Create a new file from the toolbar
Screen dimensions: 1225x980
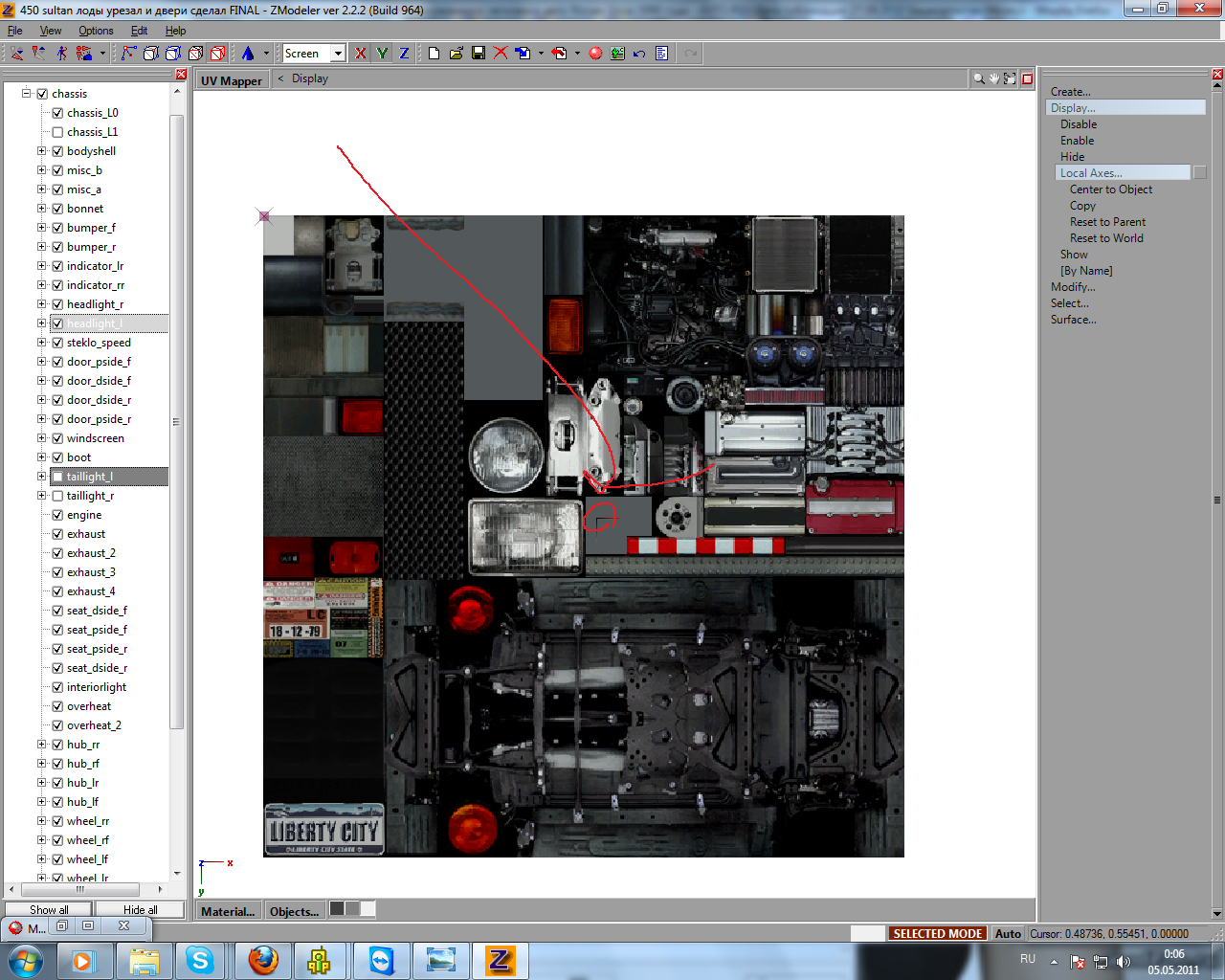coord(434,54)
